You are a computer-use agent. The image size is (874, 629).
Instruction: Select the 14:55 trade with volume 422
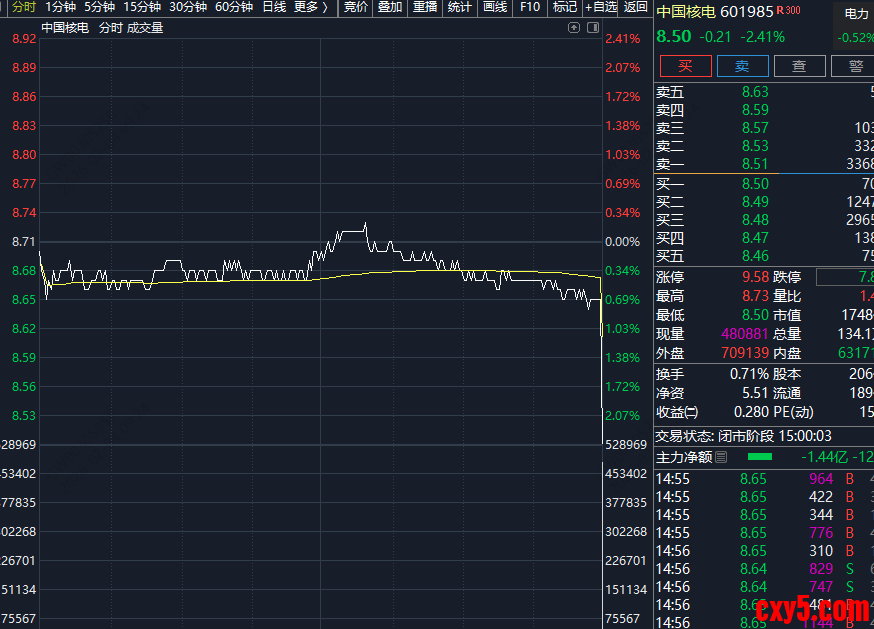[x=764, y=497]
